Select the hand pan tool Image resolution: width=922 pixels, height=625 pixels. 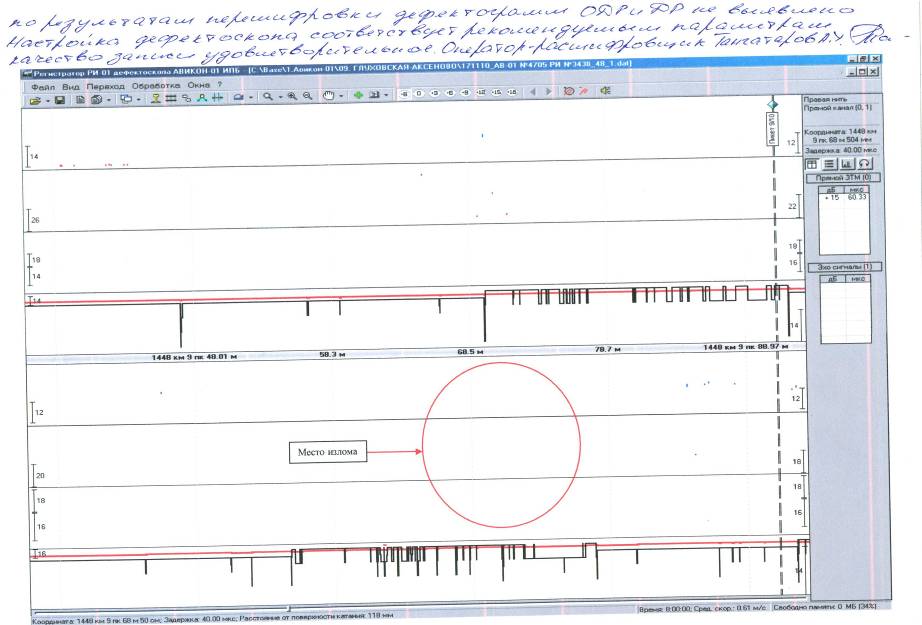(327, 100)
